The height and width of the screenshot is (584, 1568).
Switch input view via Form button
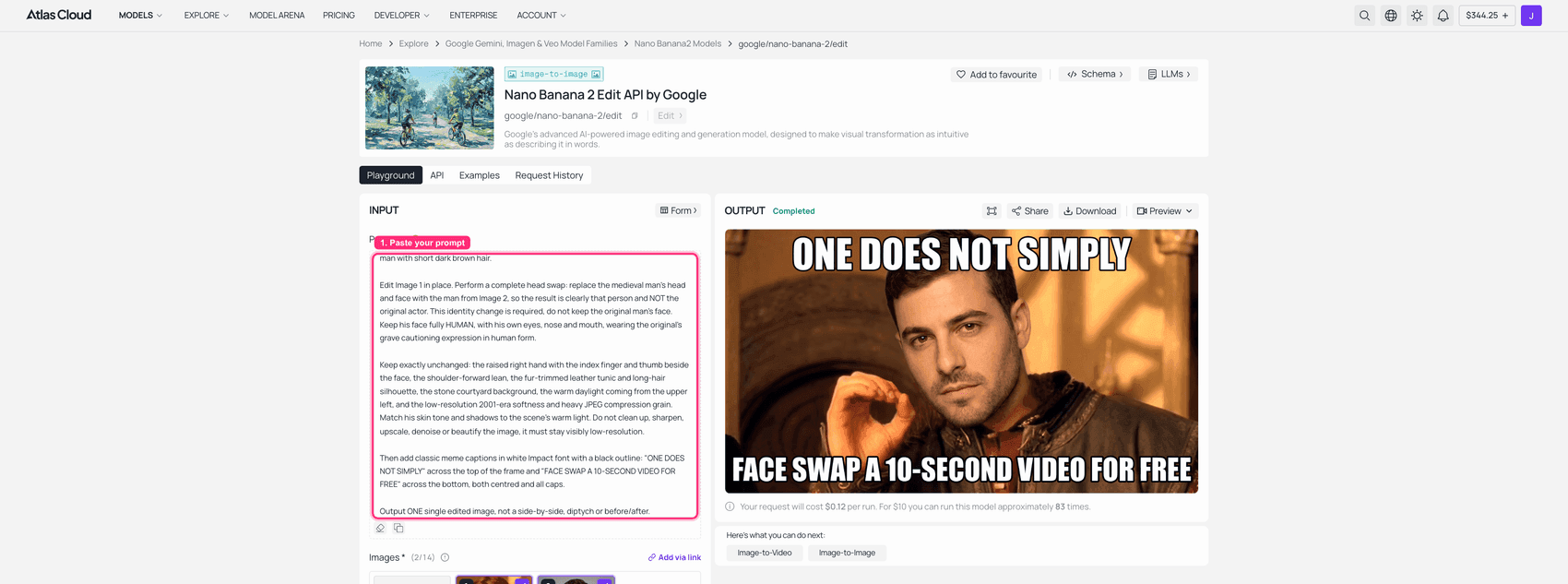(x=678, y=210)
